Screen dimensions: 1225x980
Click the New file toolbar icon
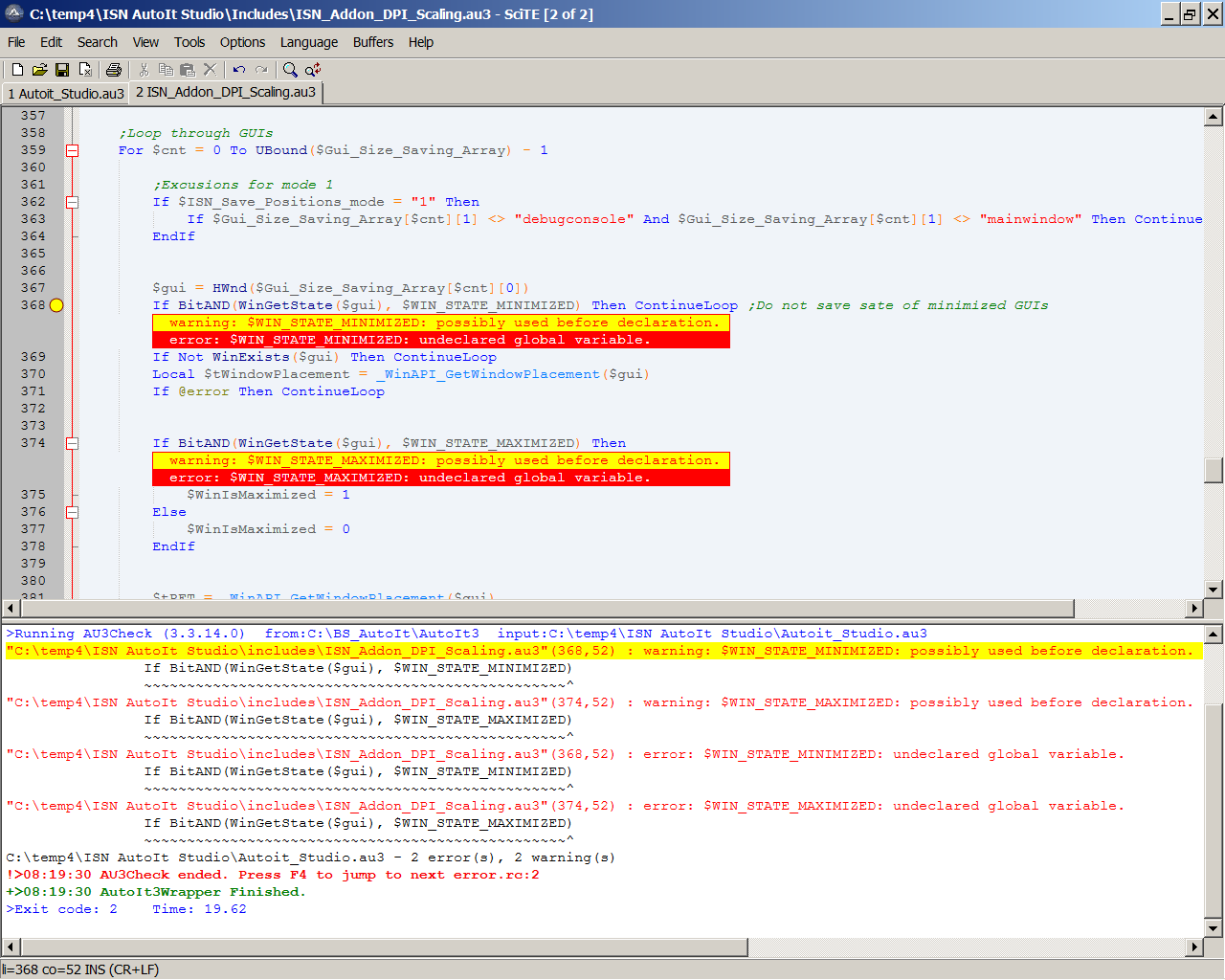tap(17, 70)
